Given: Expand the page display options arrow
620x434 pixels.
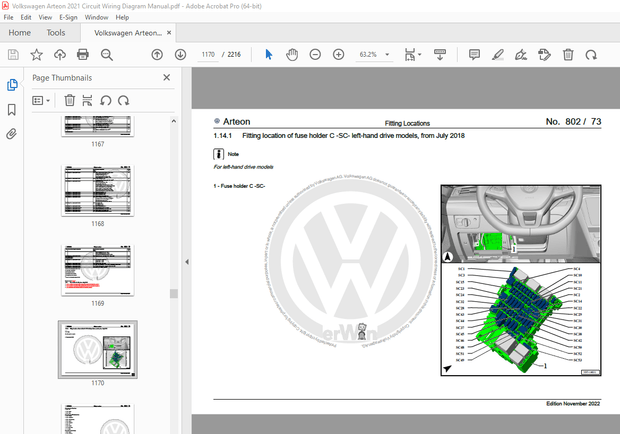Looking at the screenshot, I should 420,55.
